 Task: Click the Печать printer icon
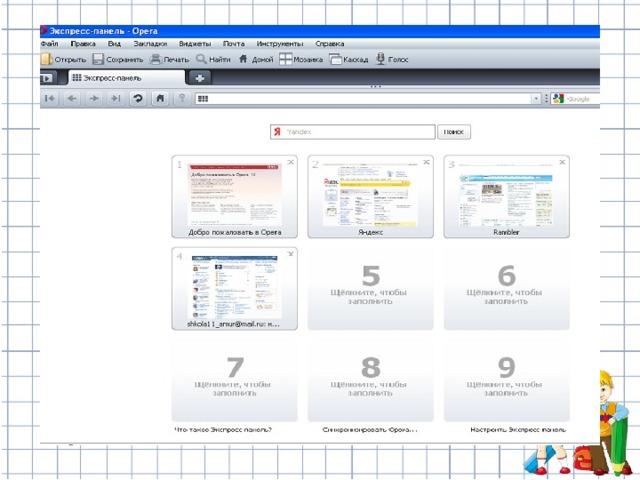coord(156,59)
